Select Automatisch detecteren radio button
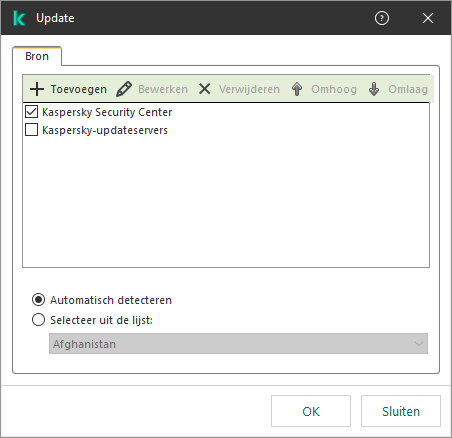The width and height of the screenshot is (452, 438). pos(38,300)
